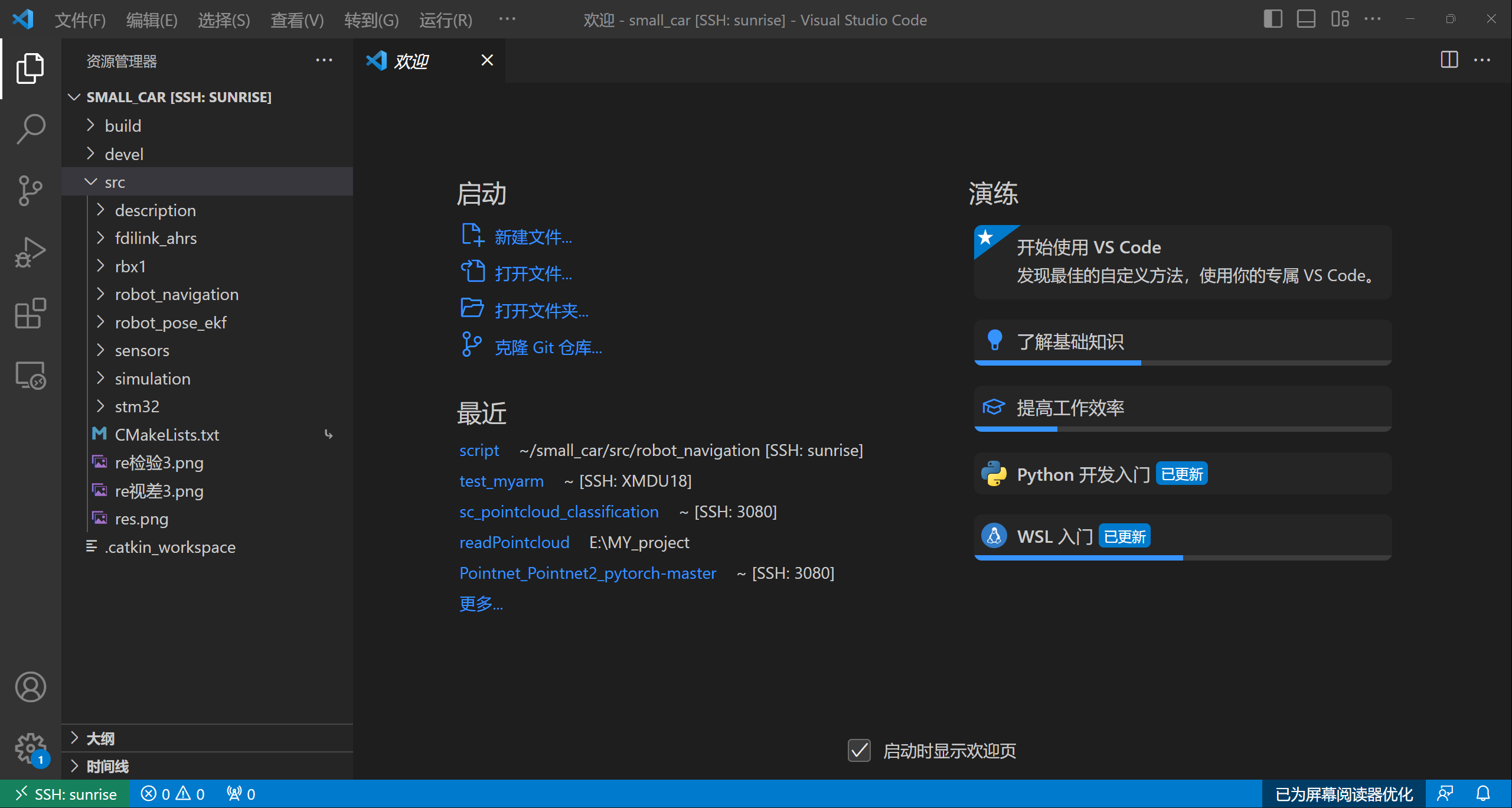Open recent sc_pointcloud_classification link
The height and width of the screenshot is (808, 1512).
pyautogui.click(x=559, y=511)
